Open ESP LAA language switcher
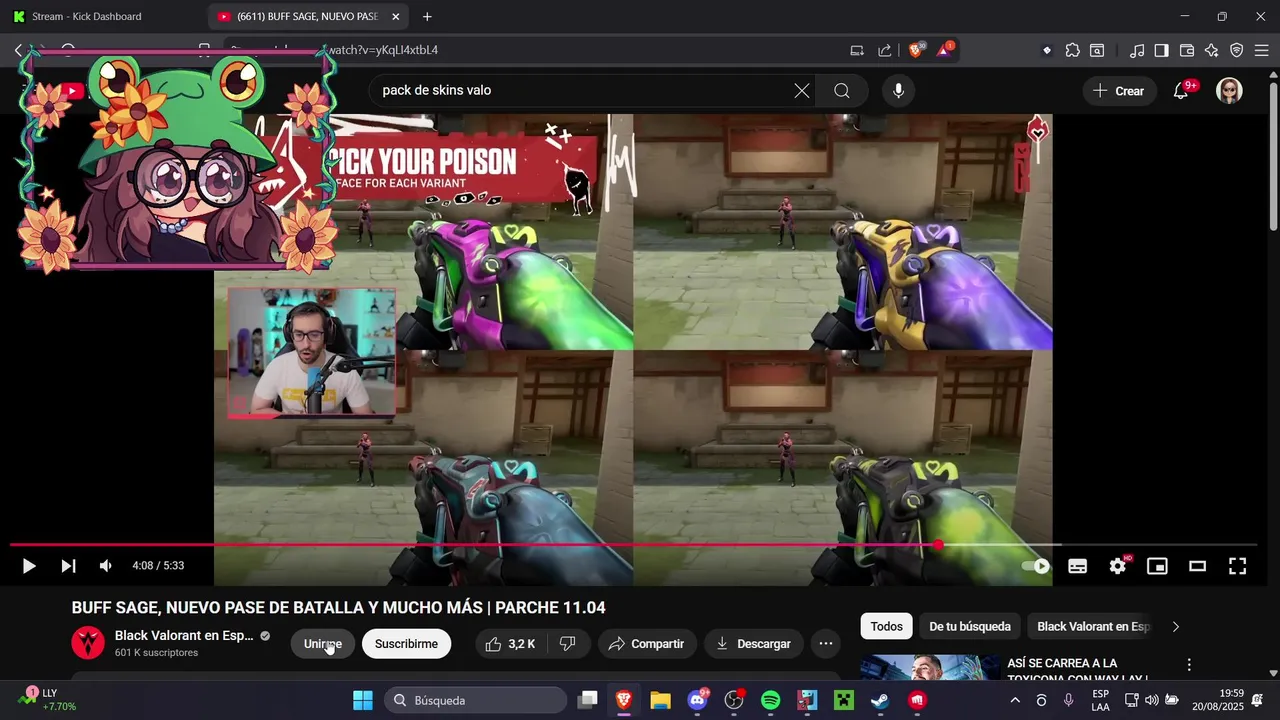The width and height of the screenshot is (1280, 720). point(1100,700)
